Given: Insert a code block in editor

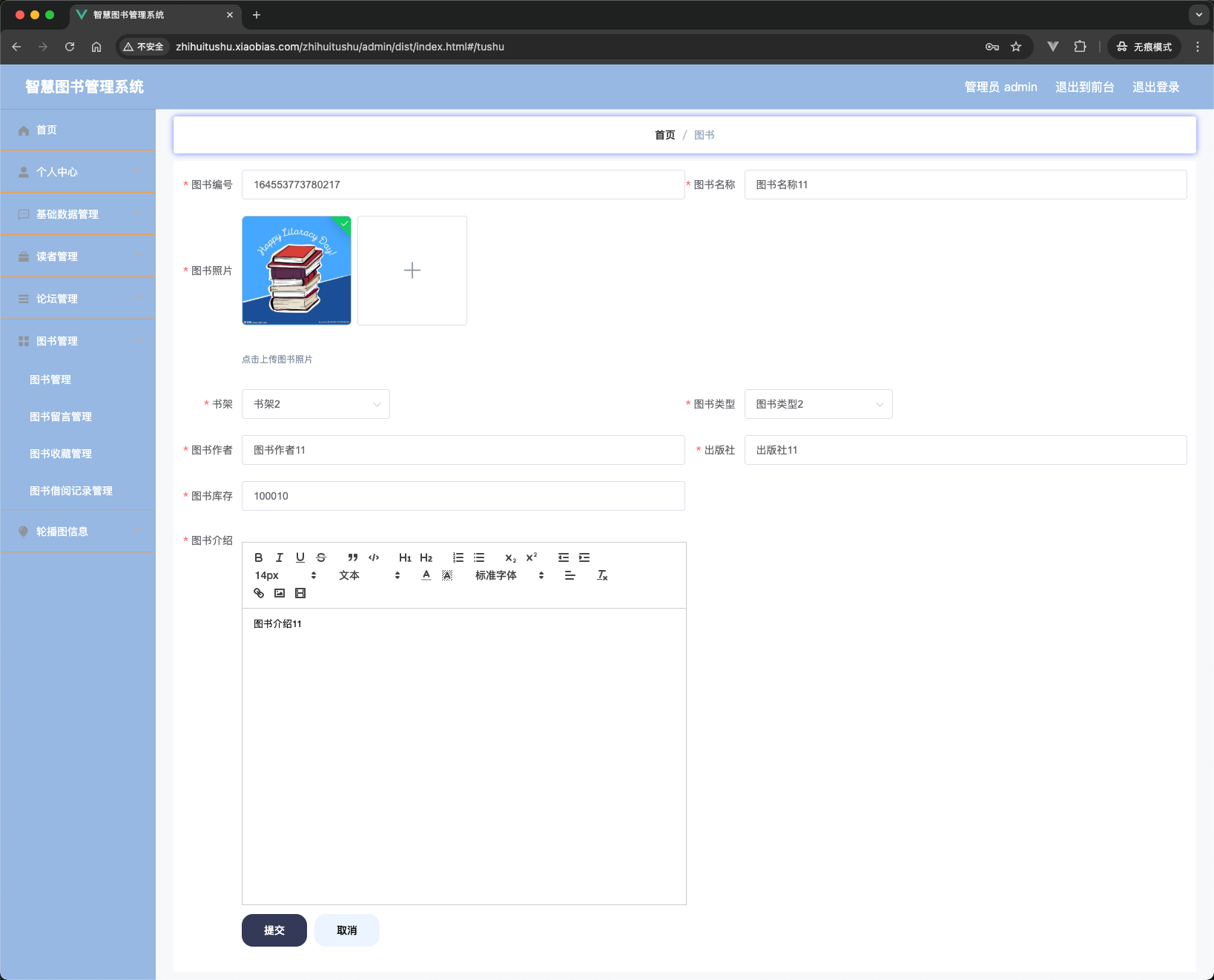Looking at the screenshot, I should (x=374, y=557).
